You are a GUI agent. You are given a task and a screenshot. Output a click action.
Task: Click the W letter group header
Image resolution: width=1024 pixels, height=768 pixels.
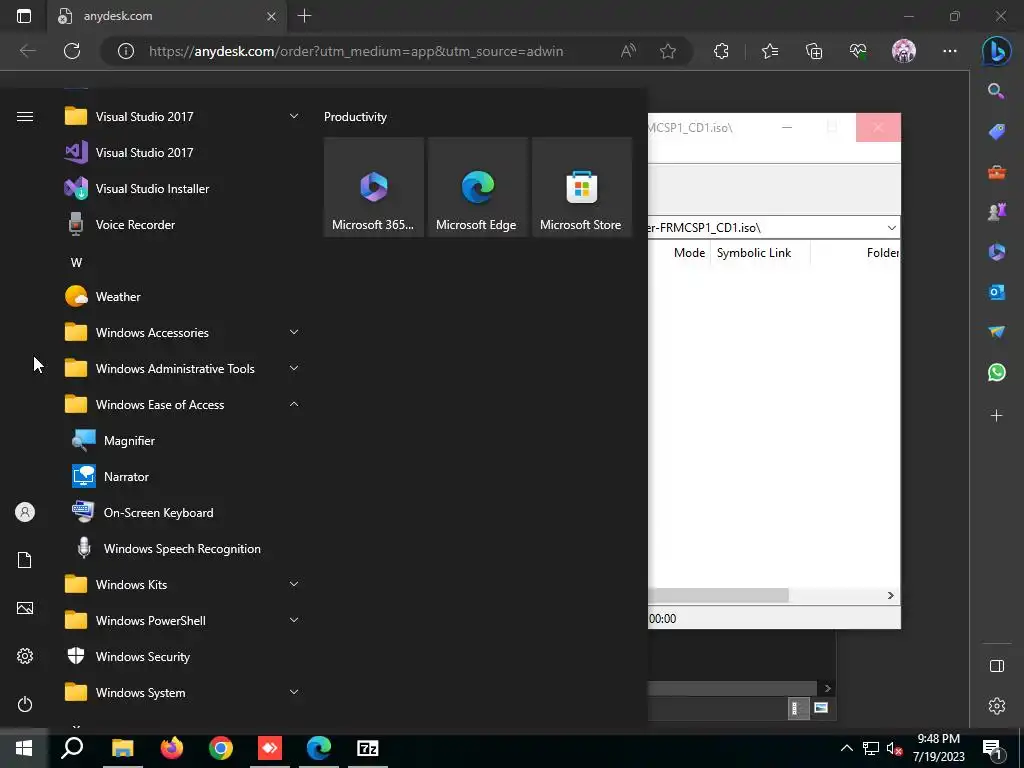tap(76, 263)
